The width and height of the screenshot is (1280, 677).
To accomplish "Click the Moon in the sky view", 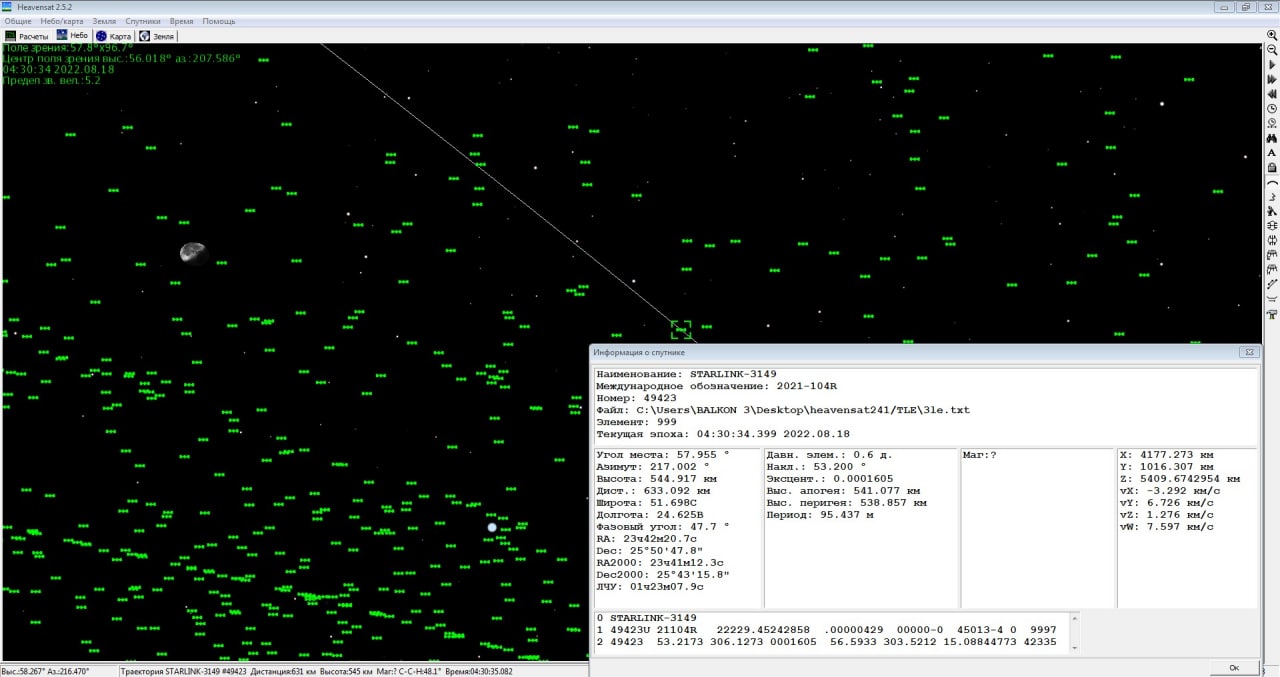I will pyautogui.click(x=193, y=253).
